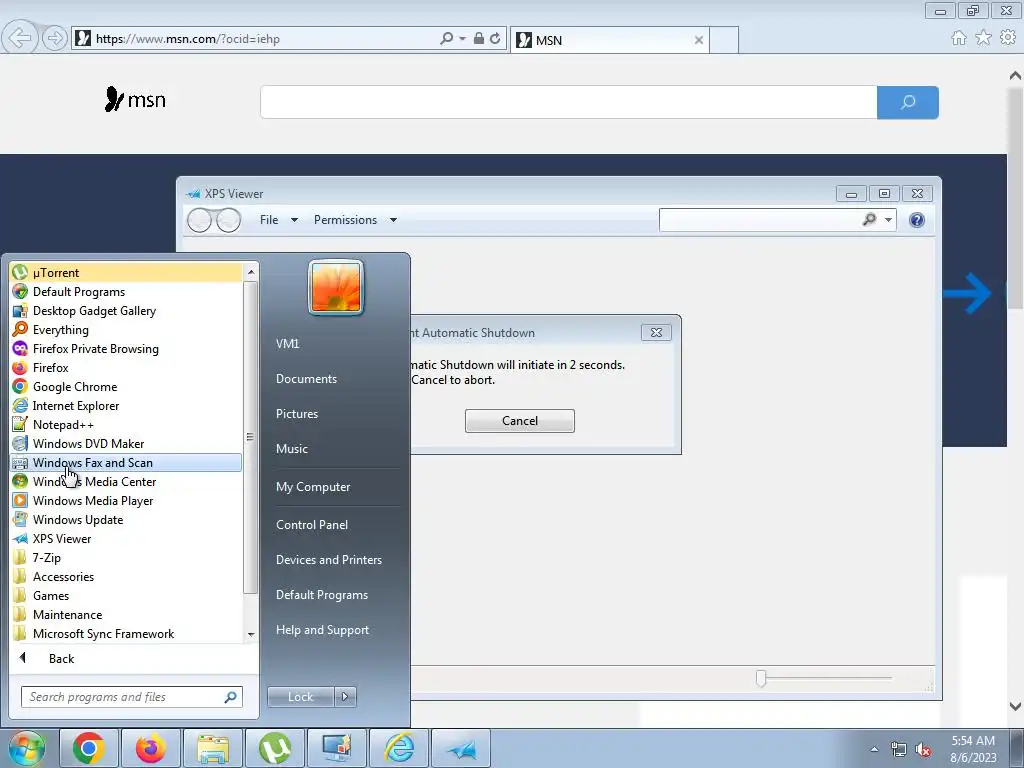This screenshot has width=1024, height=768.
Task: Open Firefox Private Browsing shortcut
Action: point(126,348)
